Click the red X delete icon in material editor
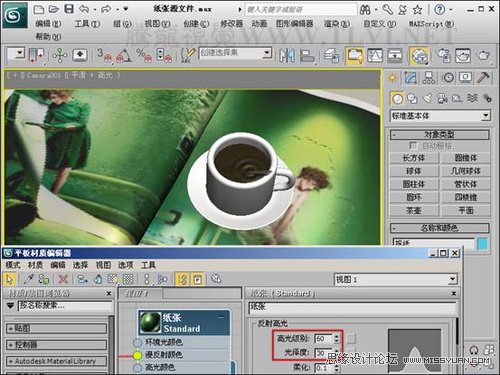The height and width of the screenshot is (375, 500). click(x=63, y=279)
